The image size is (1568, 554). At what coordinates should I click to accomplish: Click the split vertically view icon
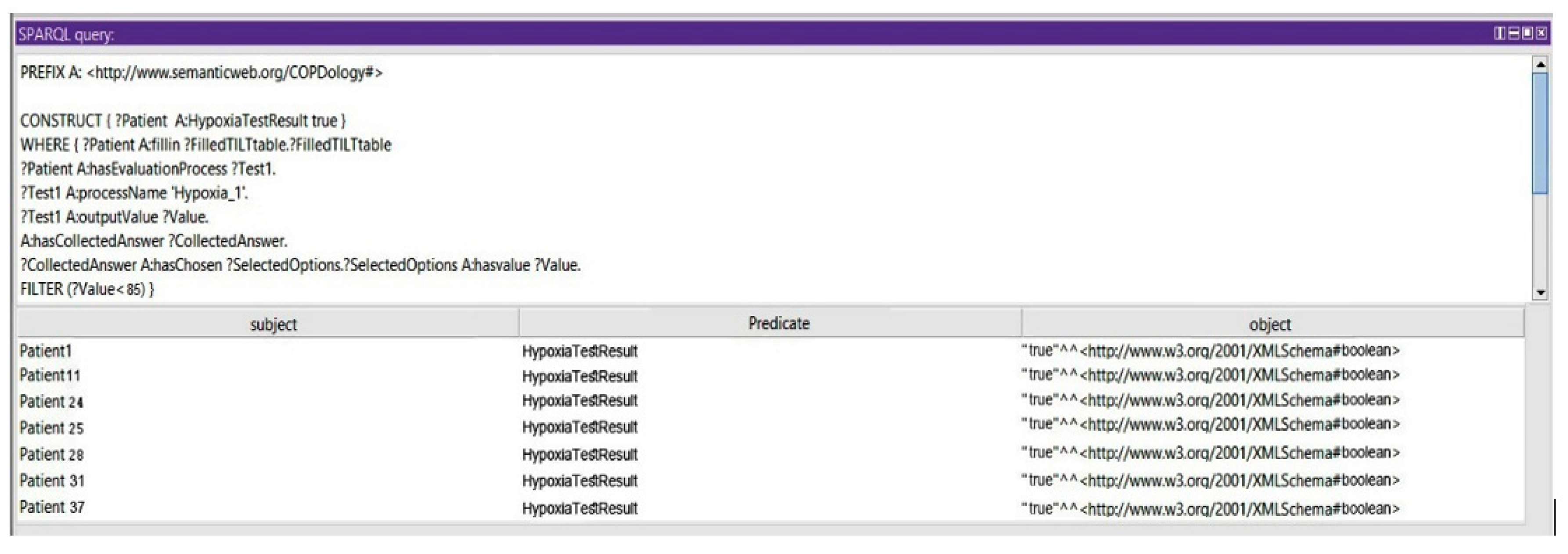[1500, 33]
